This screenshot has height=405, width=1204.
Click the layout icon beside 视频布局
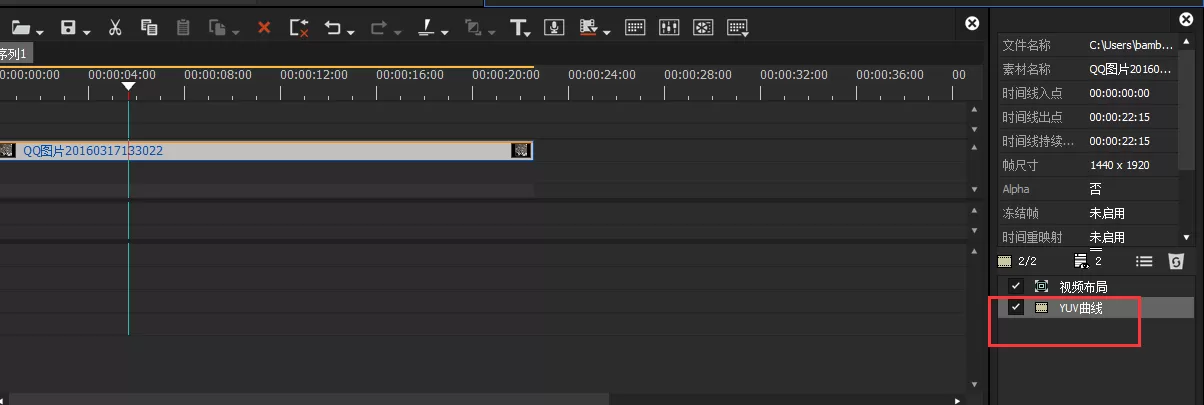coord(1041,286)
